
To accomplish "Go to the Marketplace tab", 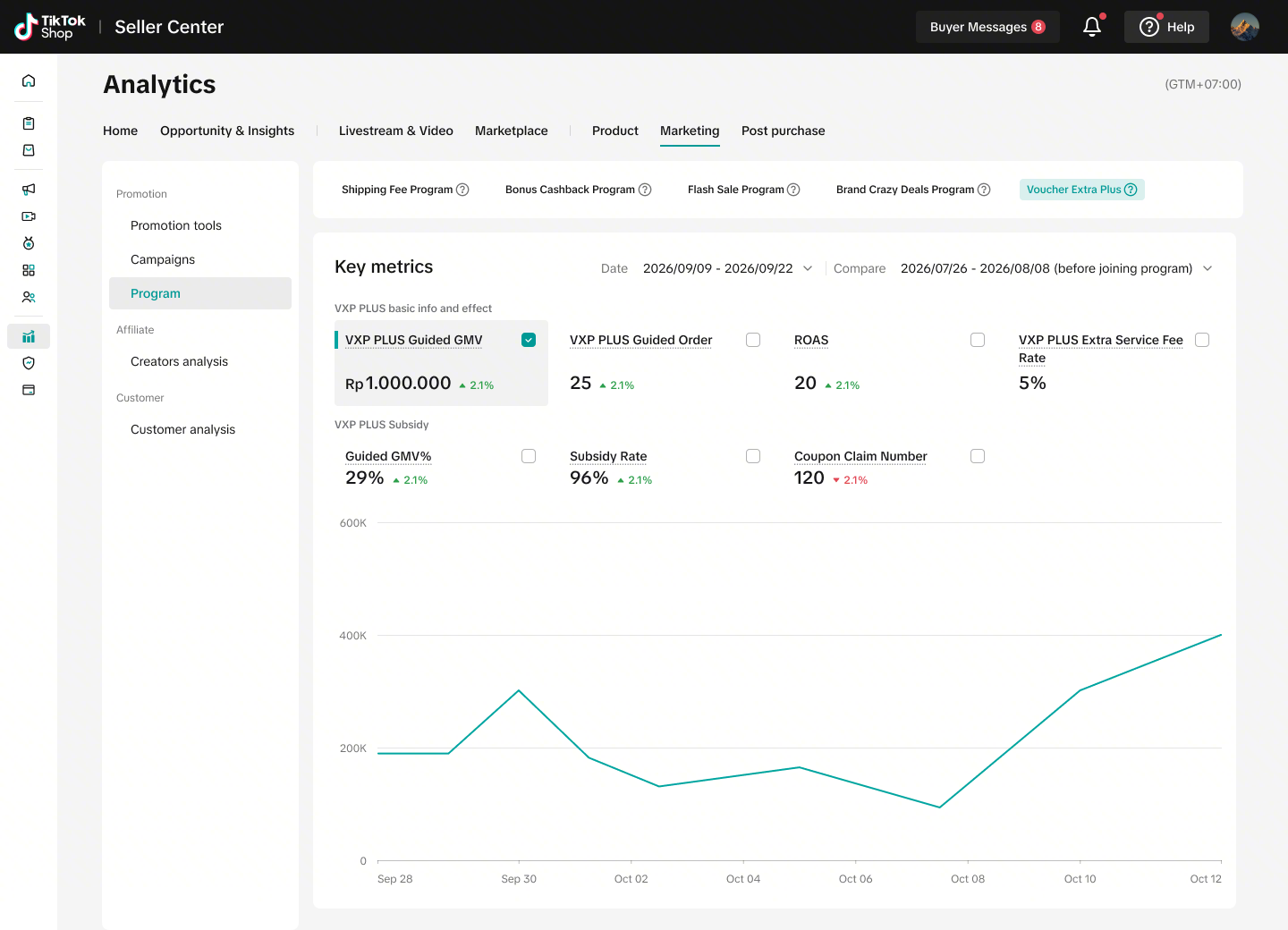I will (512, 131).
